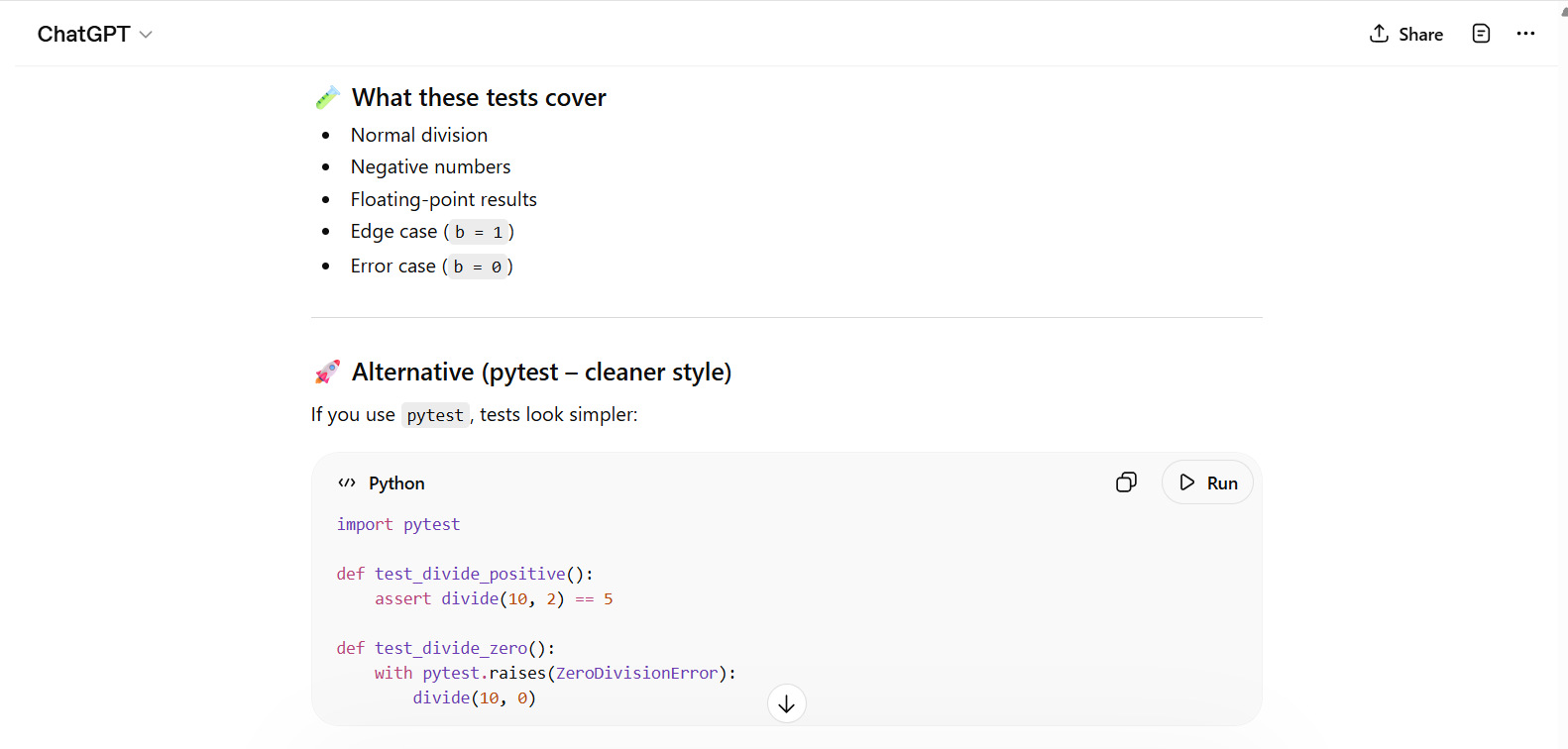Click the rocket emoji icon
This screenshot has width=1568, height=749.
click(327, 372)
